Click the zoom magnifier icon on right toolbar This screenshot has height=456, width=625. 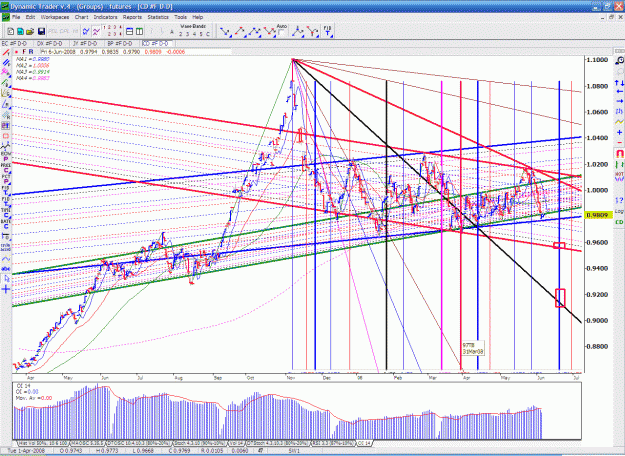[x=619, y=61]
